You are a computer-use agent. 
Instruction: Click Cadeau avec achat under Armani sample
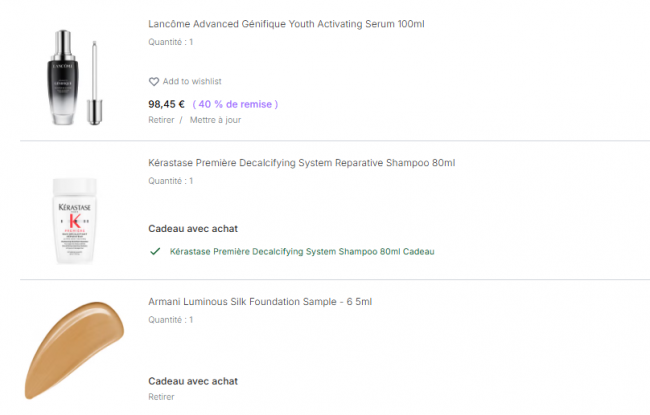pyautogui.click(x=193, y=381)
